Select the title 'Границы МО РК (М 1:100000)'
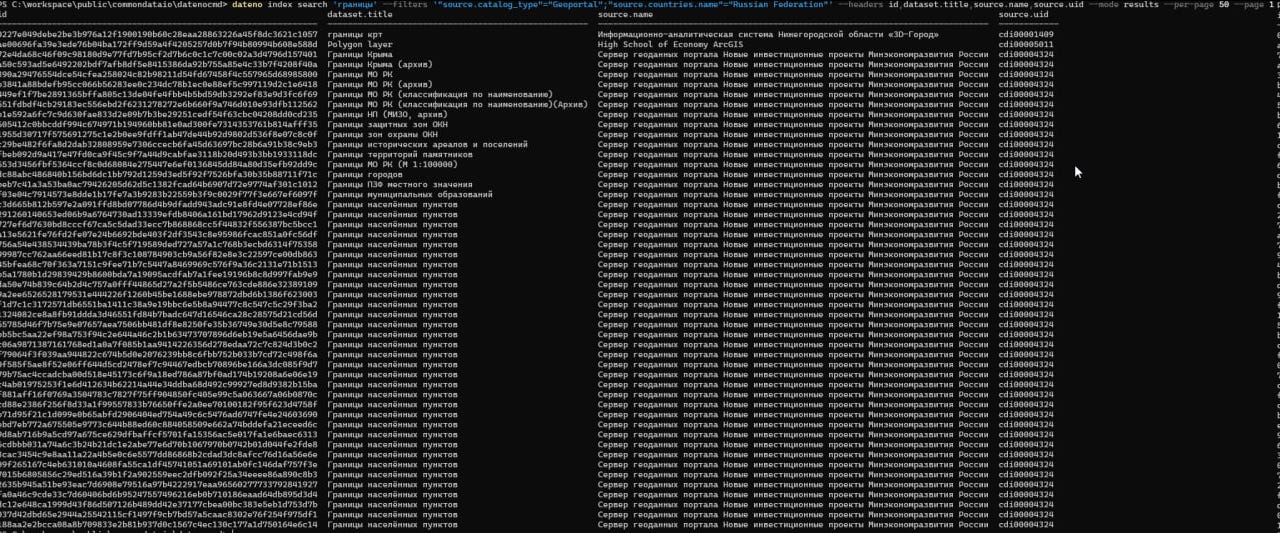 390,165
